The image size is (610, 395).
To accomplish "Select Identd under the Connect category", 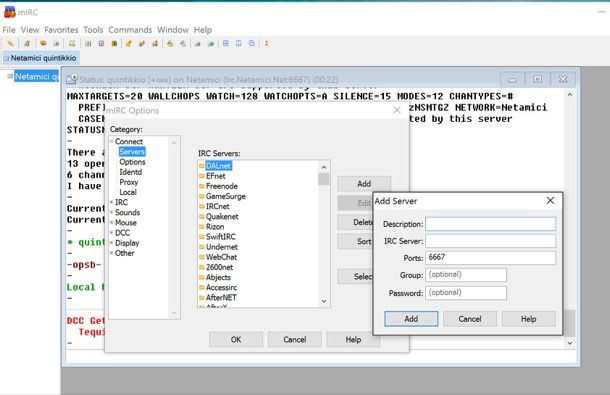I will pyautogui.click(x=131, y=172).
